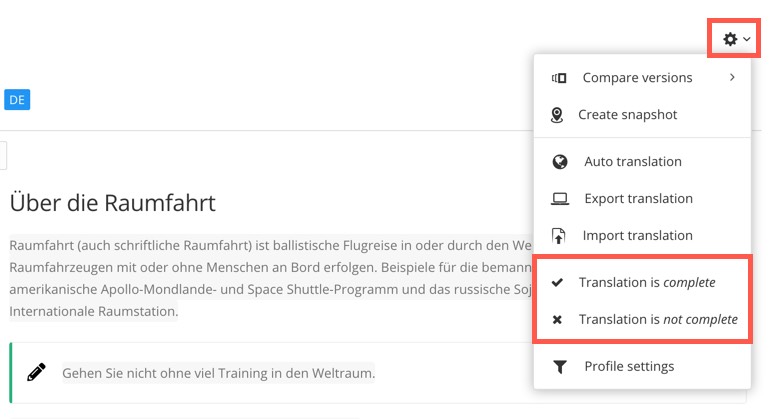The image size is (777, 419).
Task: Choose Import translation option
Action: click(638, 236)
